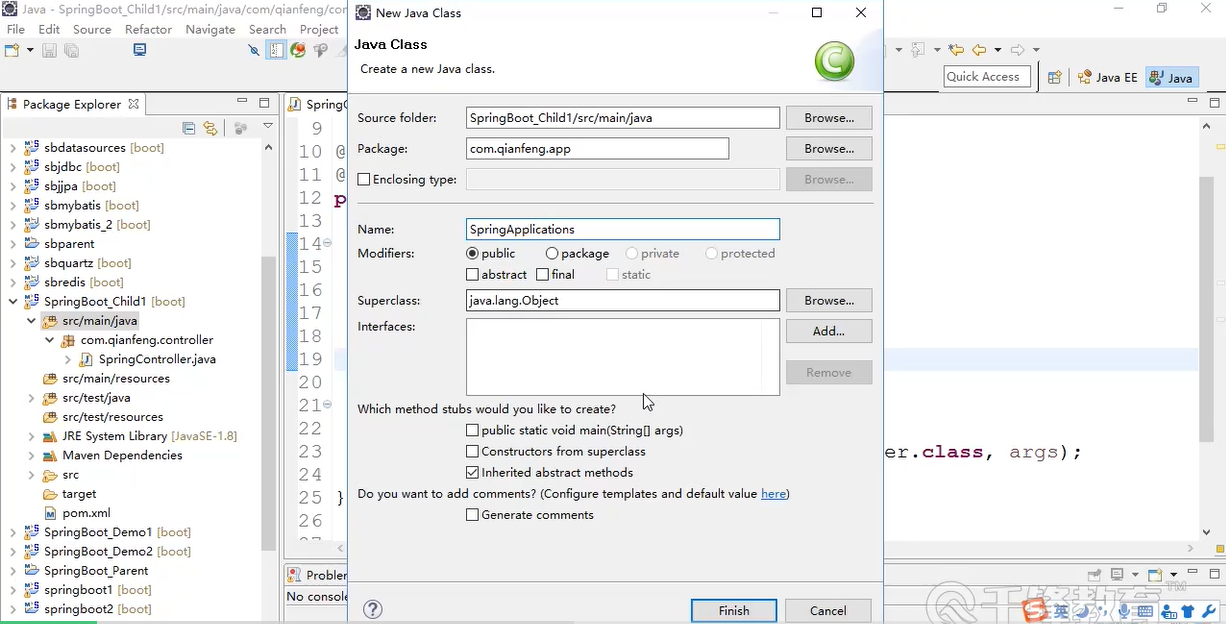Click the microphone icon in IME bar
This screenshot has height=624, width=1226.
tap(1124, 611)
